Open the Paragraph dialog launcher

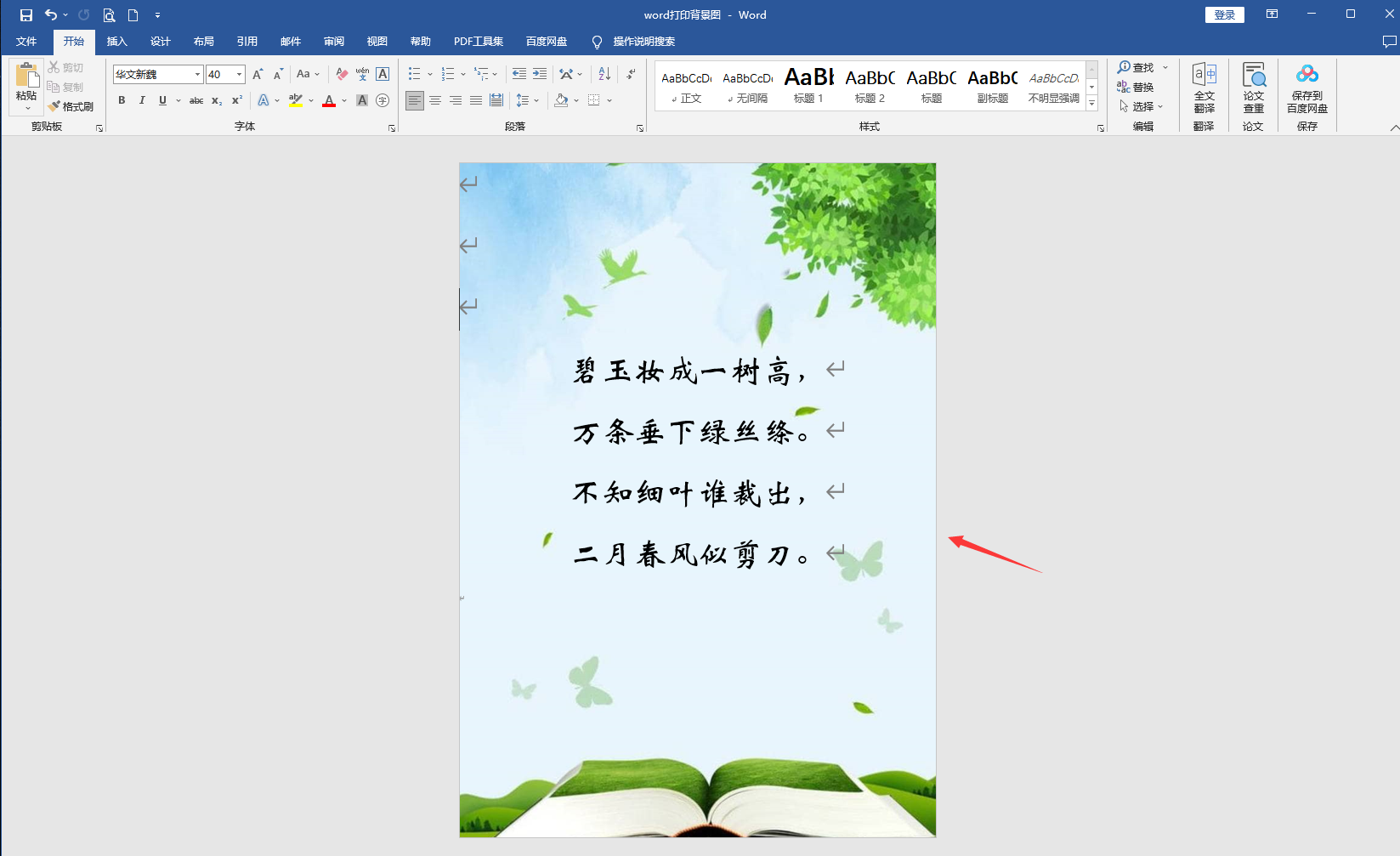pyautogui.click(x=640, y=128)
